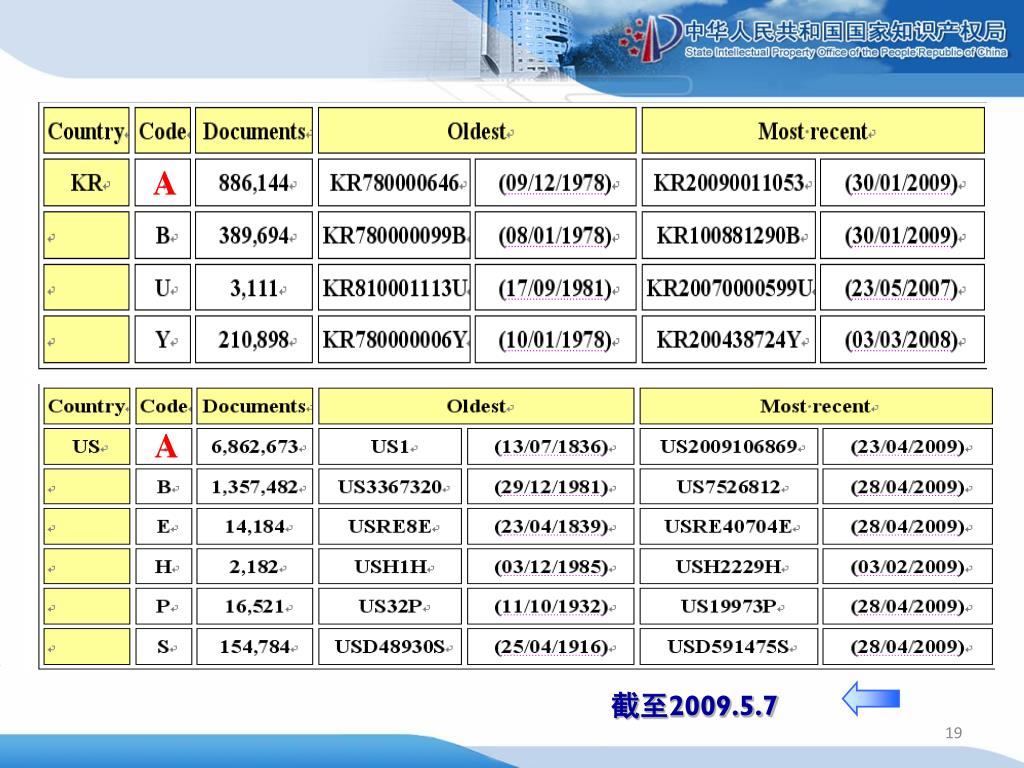Select the document count 14,184
Image resolution: width=1024 pixels, height=768 pixels.
[255, 527]
